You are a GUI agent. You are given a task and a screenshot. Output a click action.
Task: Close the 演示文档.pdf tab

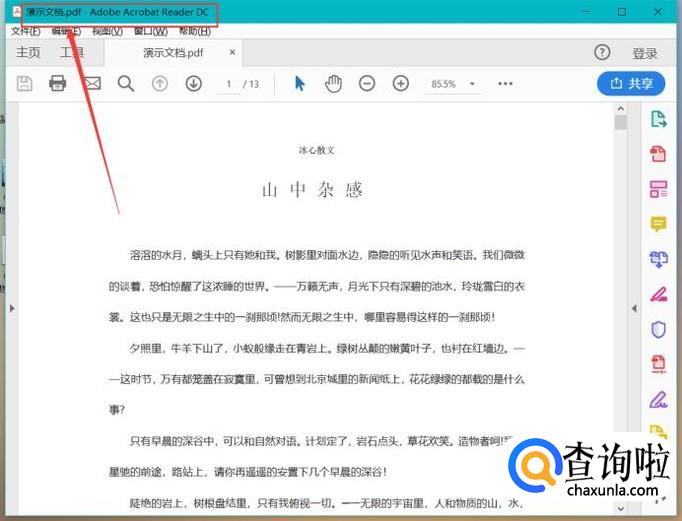pos(232,52)
